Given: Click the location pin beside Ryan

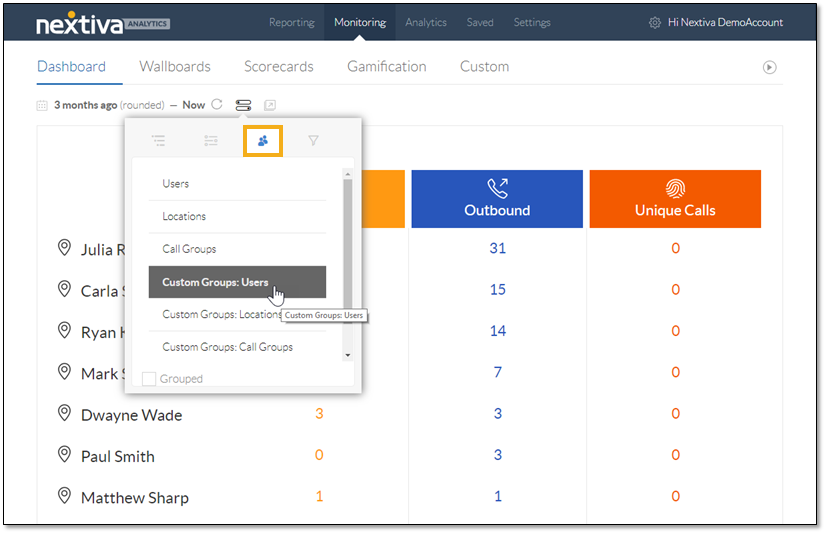Looking at the screenshot, I should click(64, 330).
